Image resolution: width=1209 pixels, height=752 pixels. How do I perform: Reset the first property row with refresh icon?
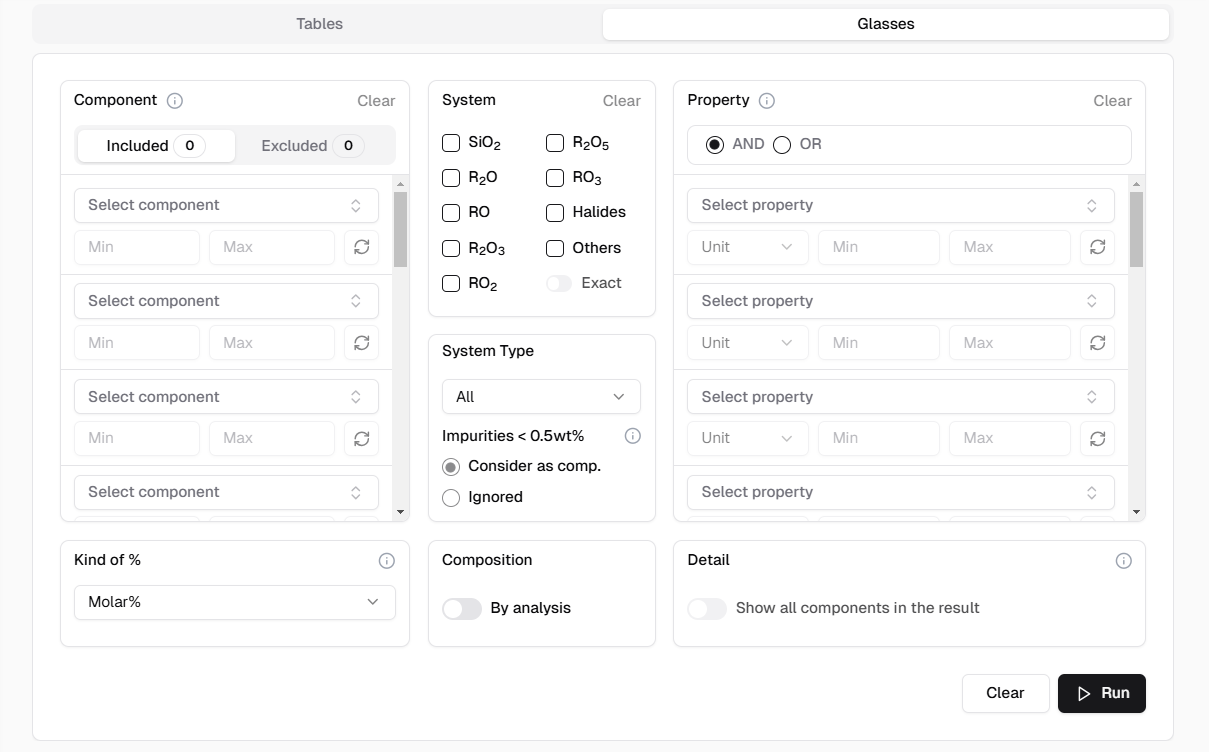tap(1097, 247)
